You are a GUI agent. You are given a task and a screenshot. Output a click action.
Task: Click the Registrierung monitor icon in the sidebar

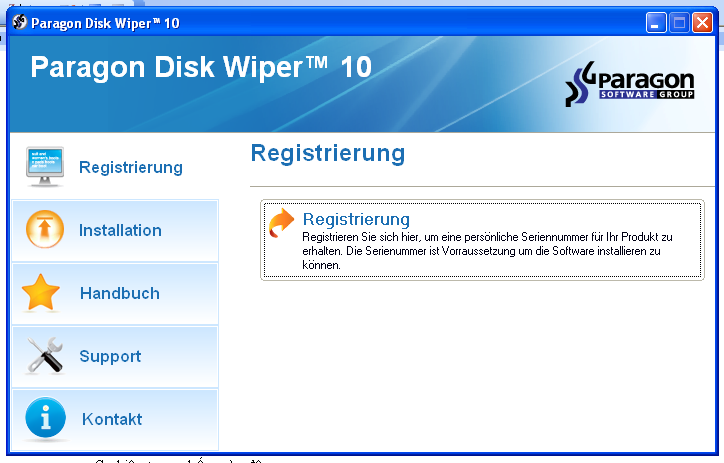45,167
